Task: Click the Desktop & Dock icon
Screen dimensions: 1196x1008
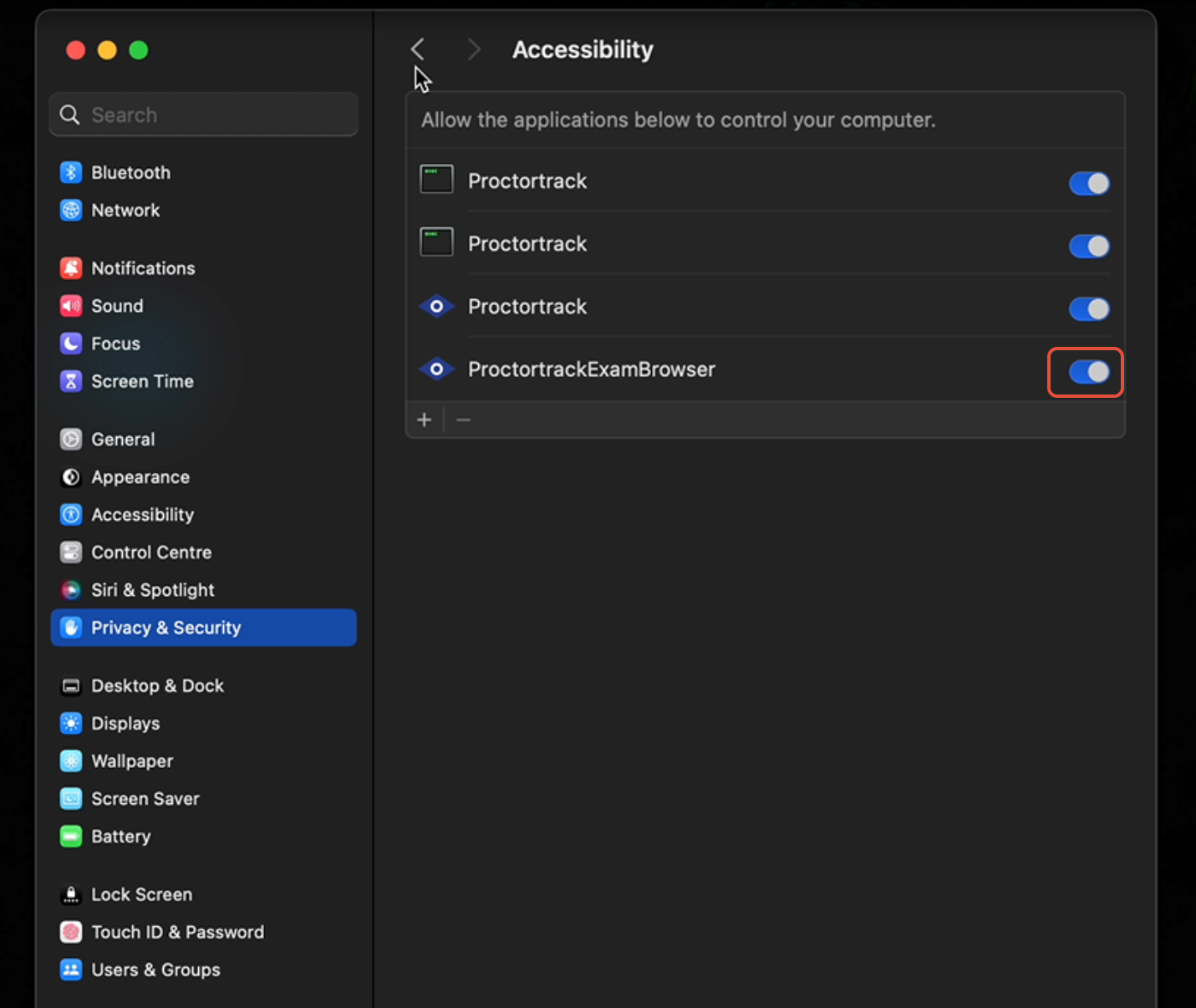Action: click(71, 685)
